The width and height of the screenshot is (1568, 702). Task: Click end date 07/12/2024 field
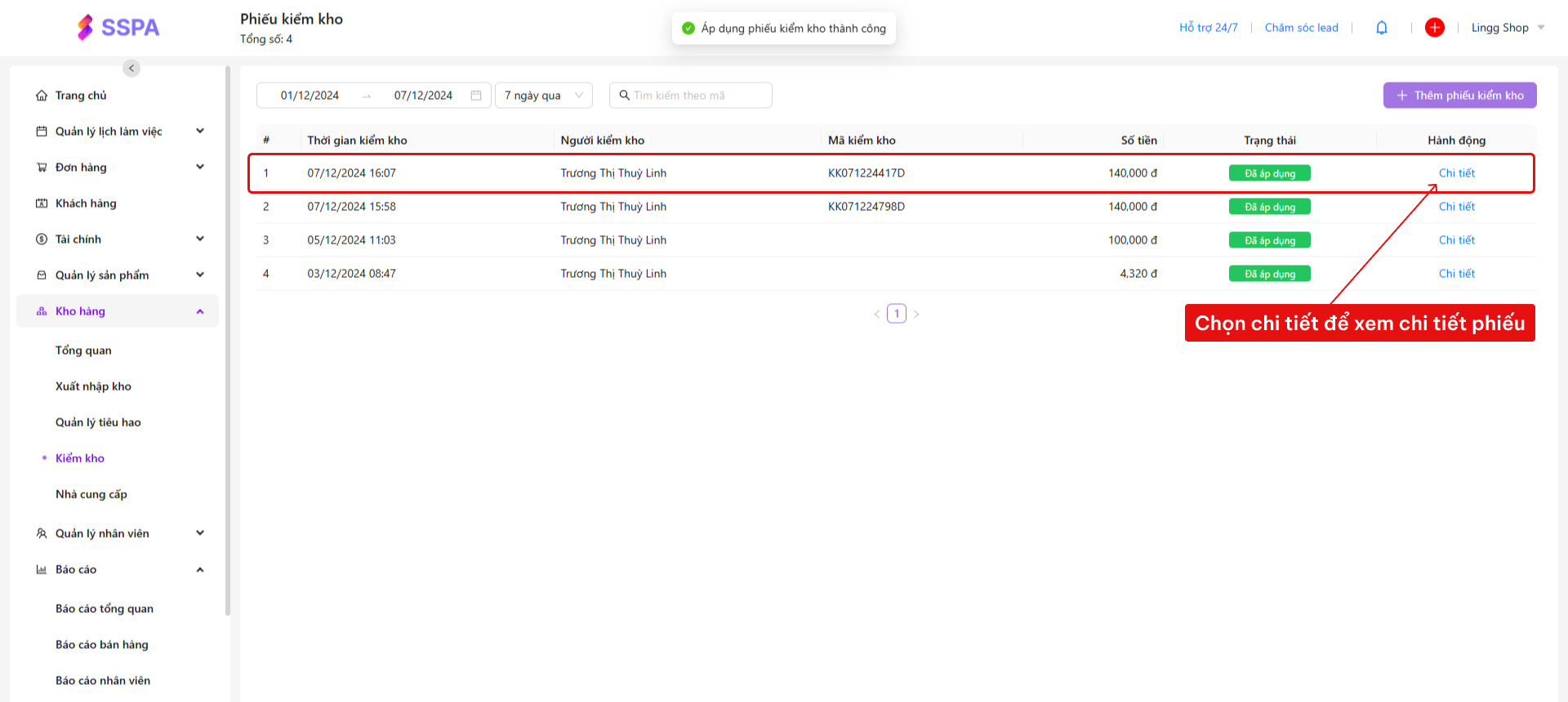tap(423, 96)
